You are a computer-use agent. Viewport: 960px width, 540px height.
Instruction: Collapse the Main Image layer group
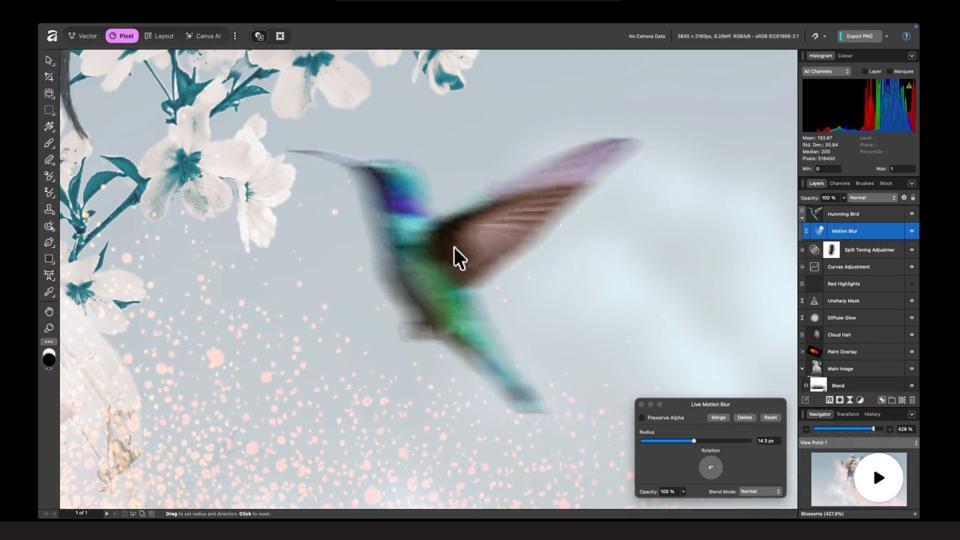click(x=802, y=369)
